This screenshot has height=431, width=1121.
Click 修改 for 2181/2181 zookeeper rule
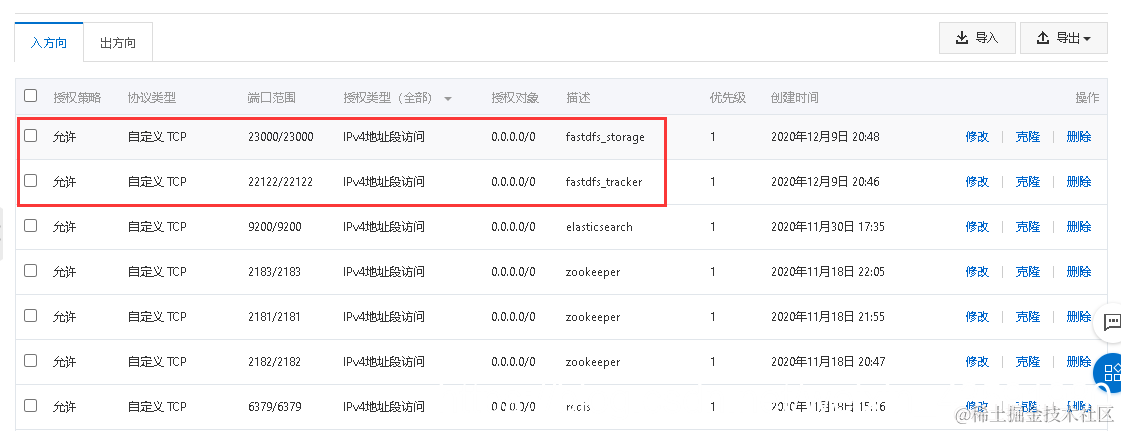pos(977,317)
